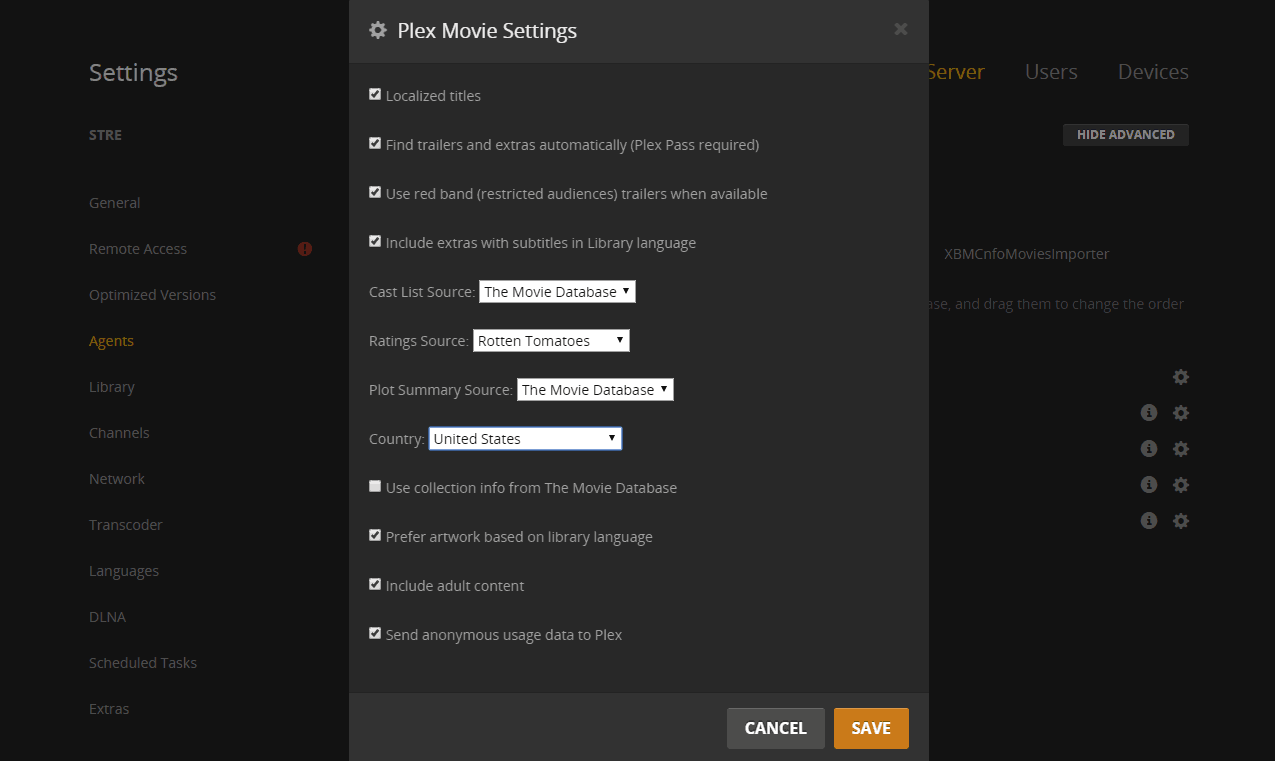Toggle Include extras with subtitles checkbox

[x=375, y=242]
